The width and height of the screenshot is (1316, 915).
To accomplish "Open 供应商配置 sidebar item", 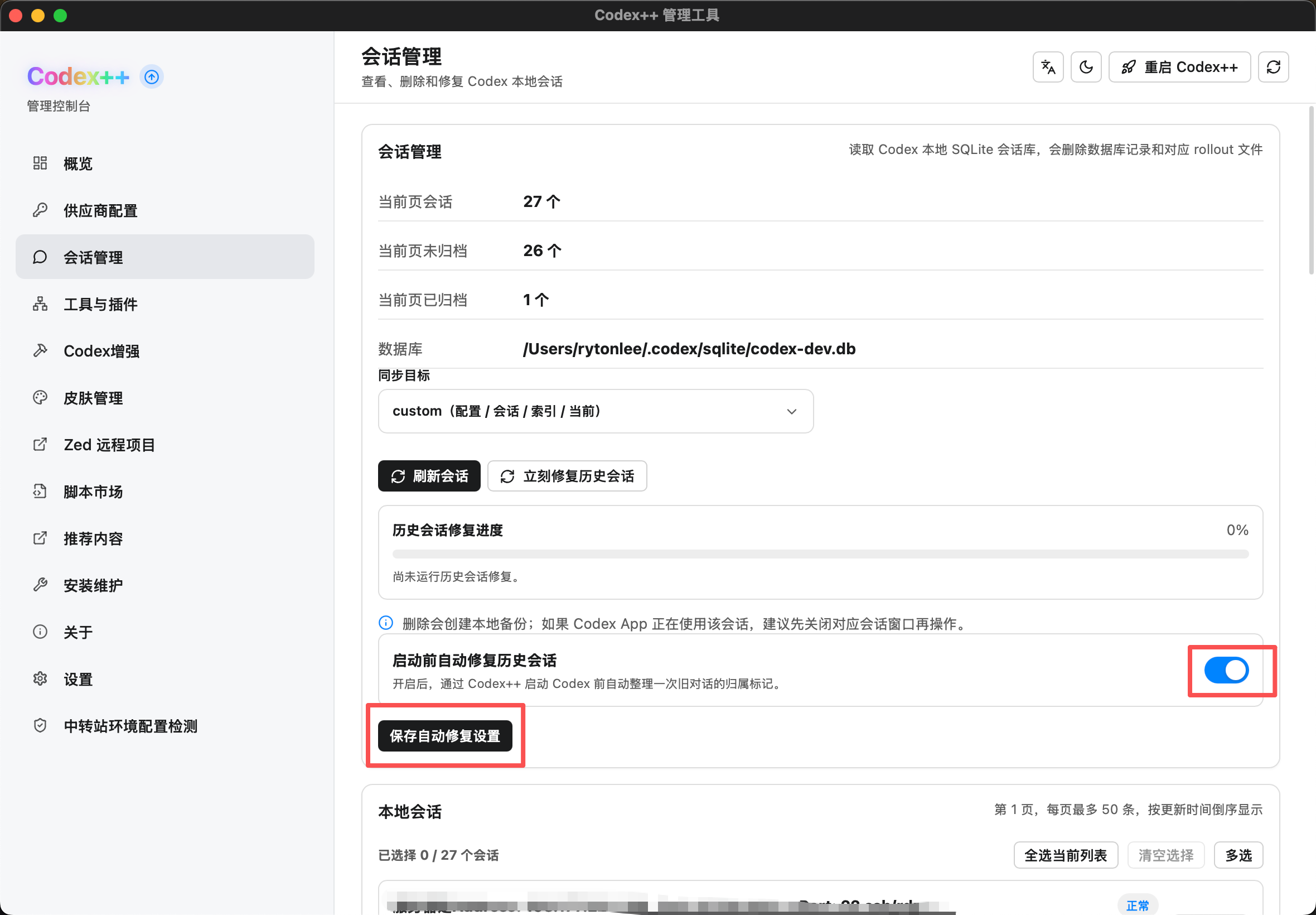I will [165, 210].
